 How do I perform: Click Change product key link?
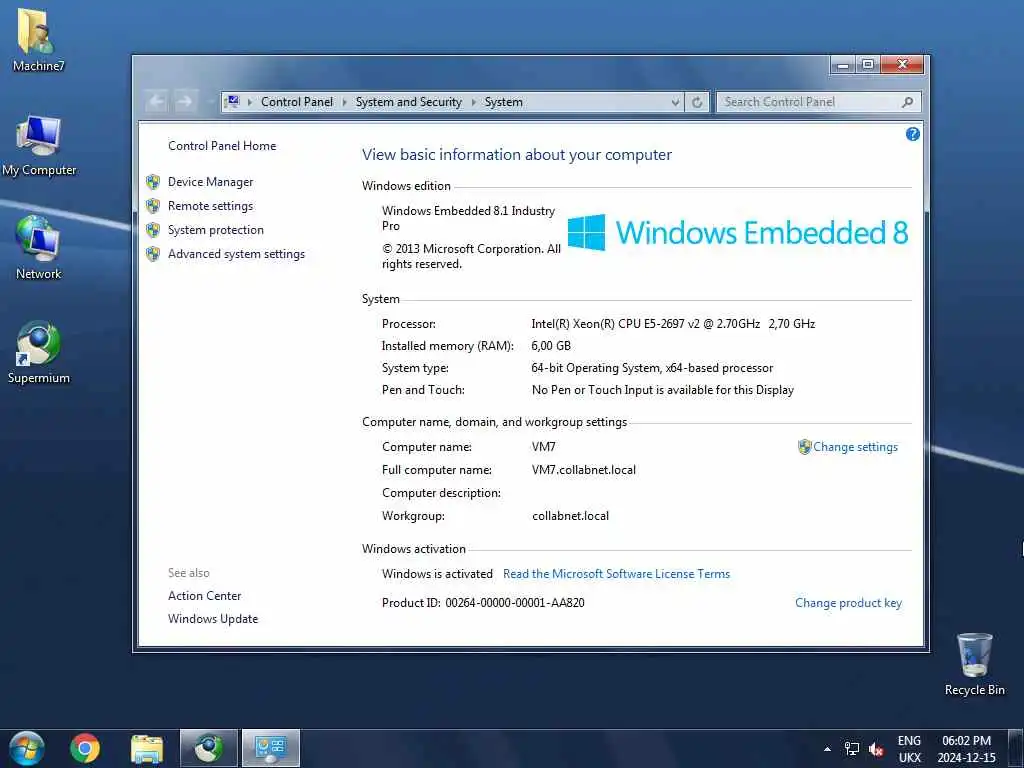point(848,603)
